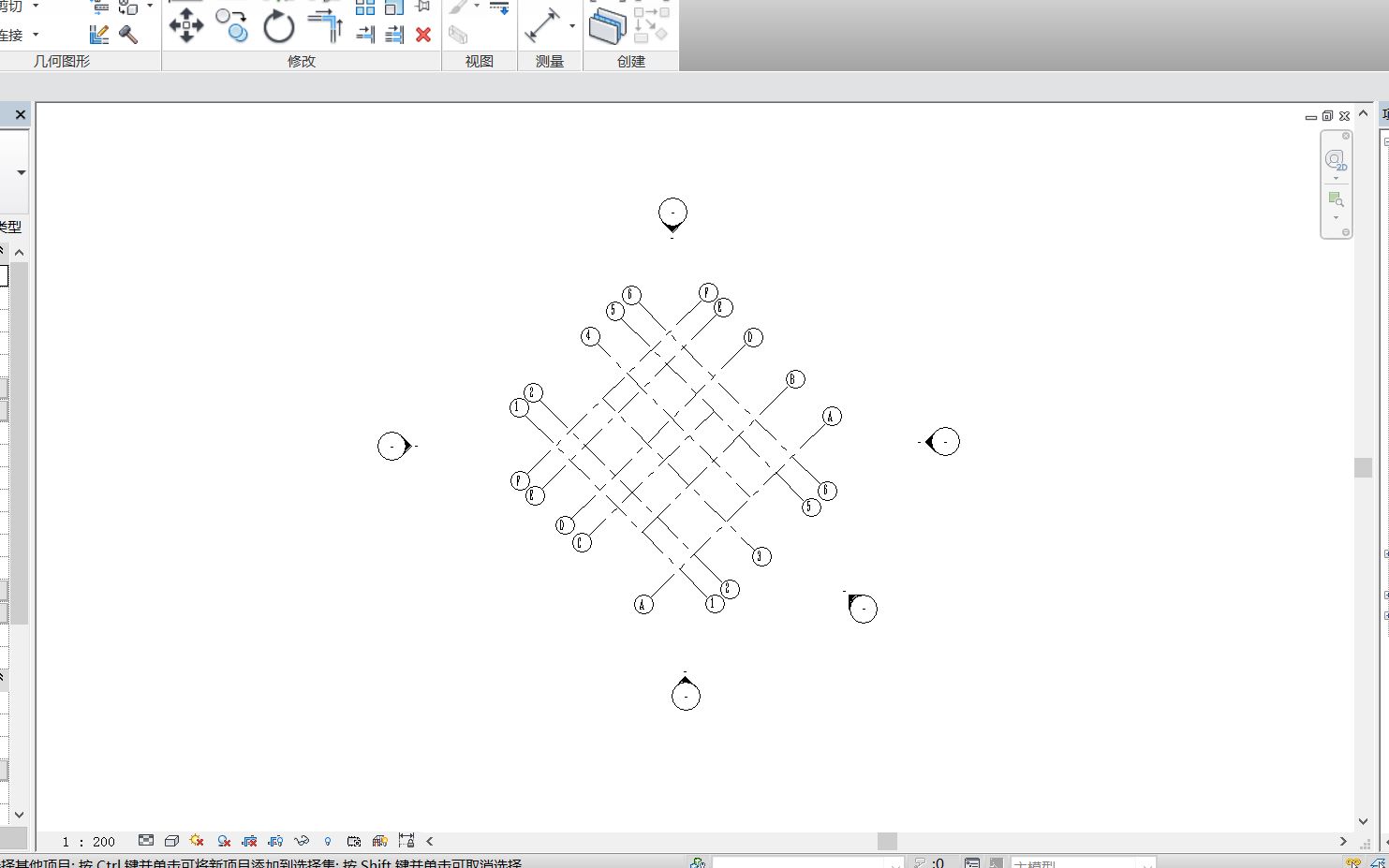Viewport: 1389px width, 868px height.
Task: Restore down the drawing view window
Action: pos(1327,116)
